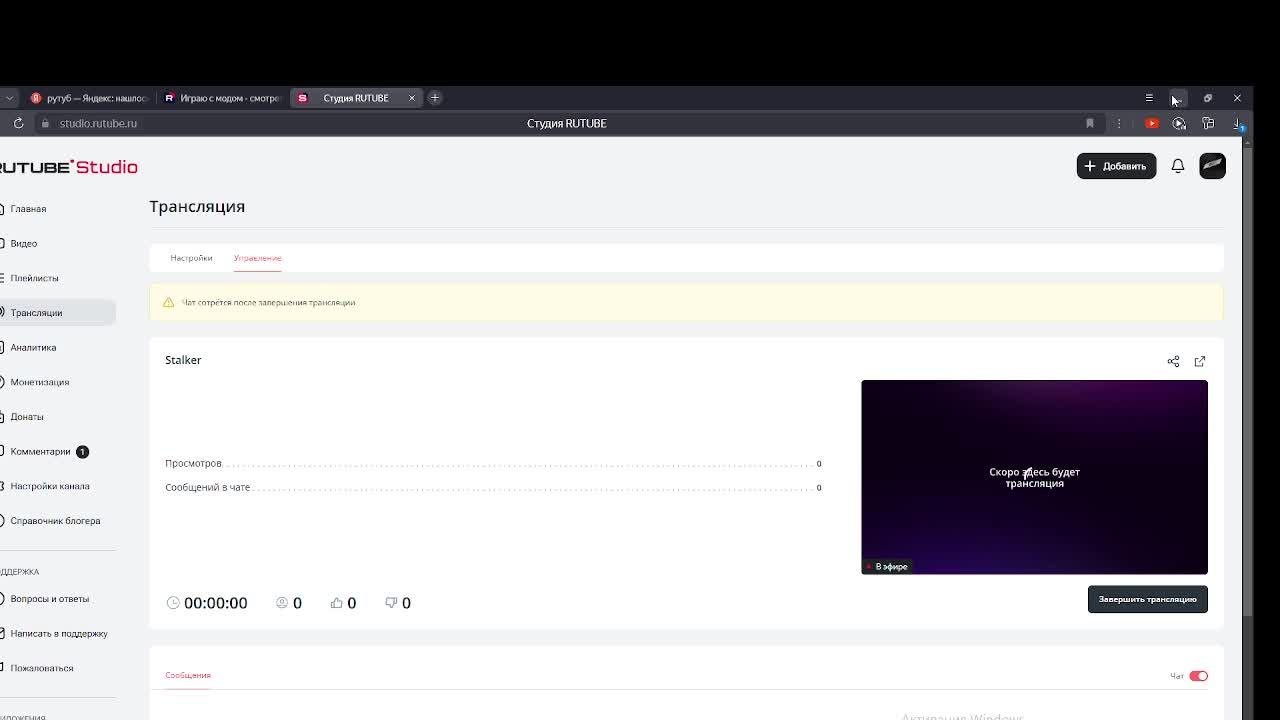Switch to the Играю с модом browser tab

(222, 98)
